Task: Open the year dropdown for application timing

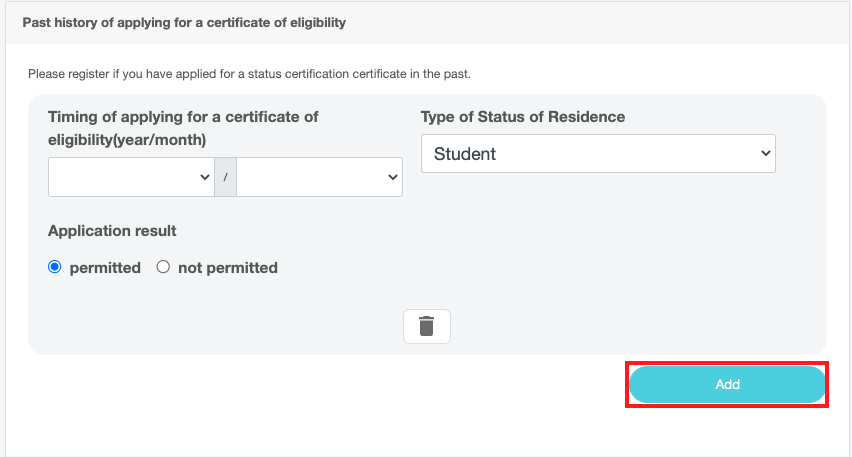Action: (x=131, y=177)
